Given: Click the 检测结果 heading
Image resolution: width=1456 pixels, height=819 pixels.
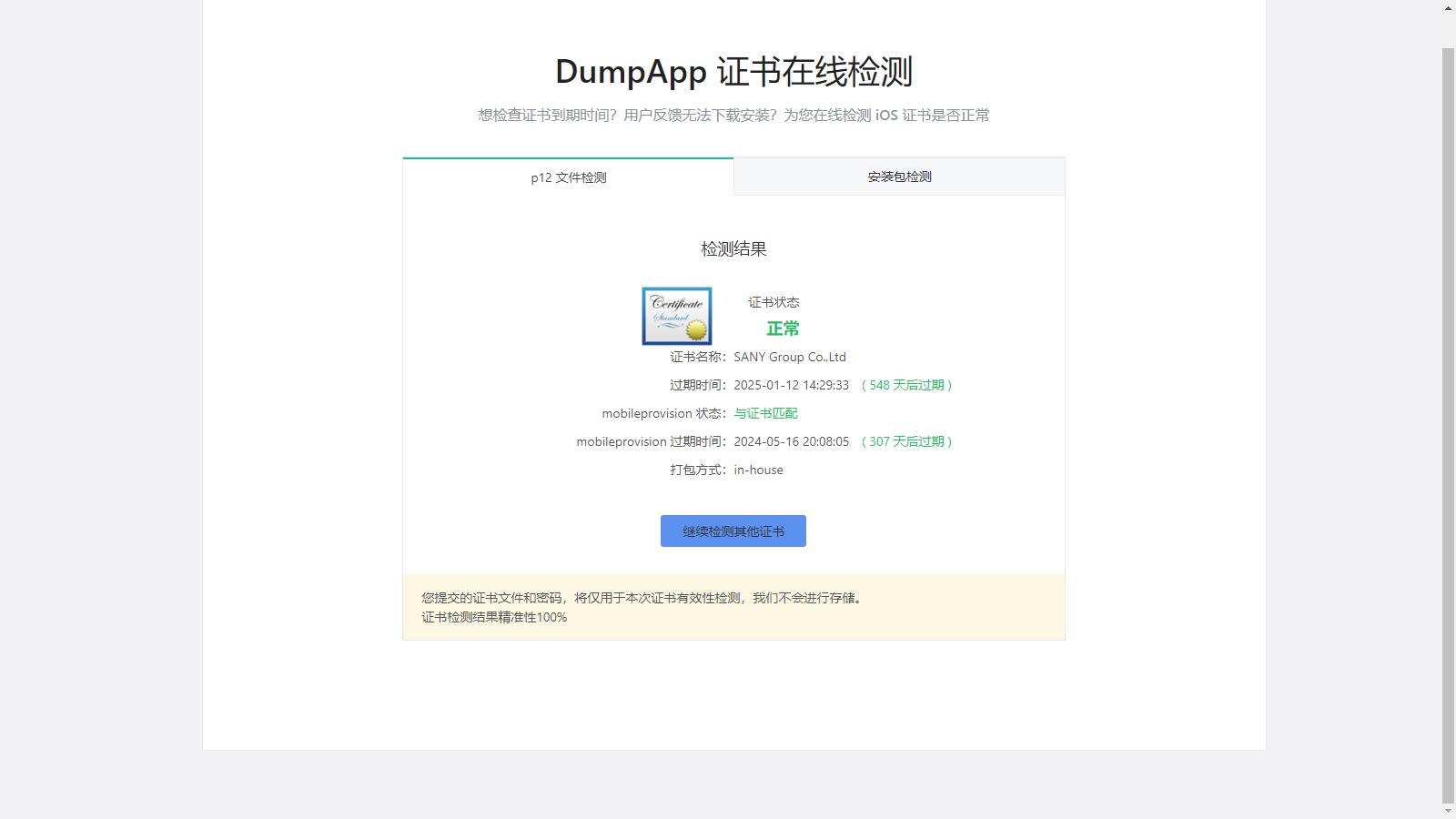Looking at the screenshot, I should coord(733,248).
